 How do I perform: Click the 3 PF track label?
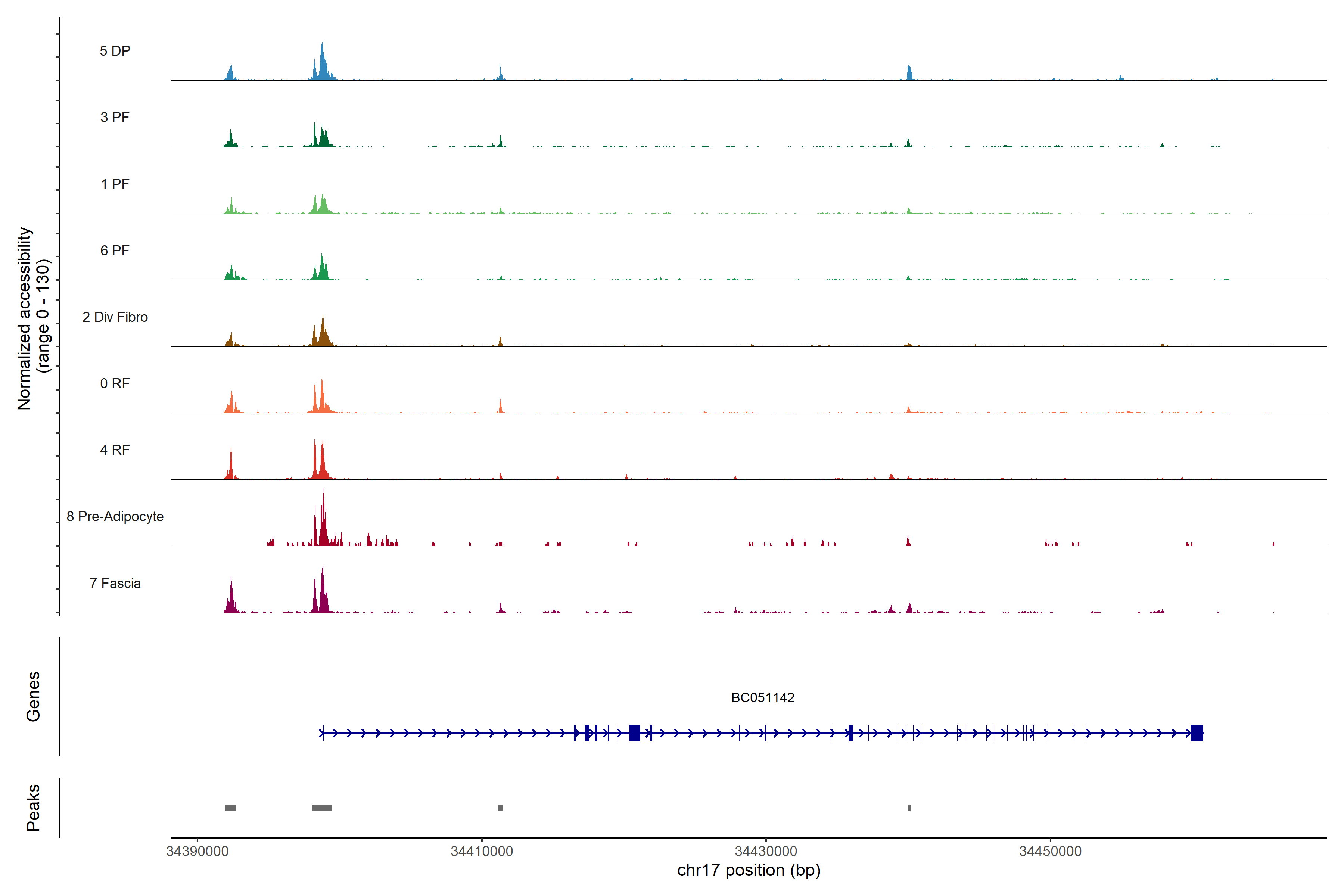pos(115,117)
